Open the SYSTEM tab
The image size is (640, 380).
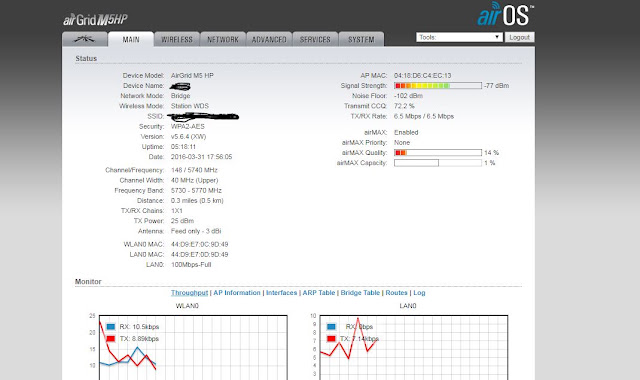click(x=361, y=39)
